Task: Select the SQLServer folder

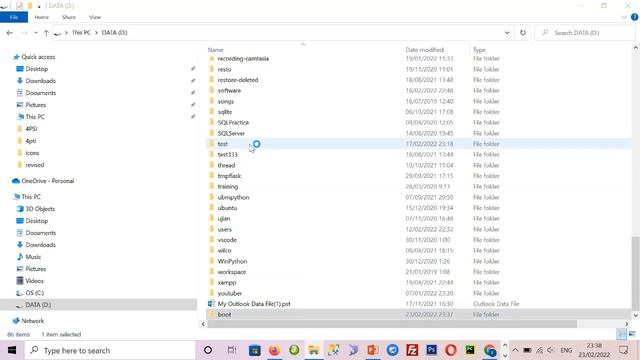Action: (x=231, y=133)
